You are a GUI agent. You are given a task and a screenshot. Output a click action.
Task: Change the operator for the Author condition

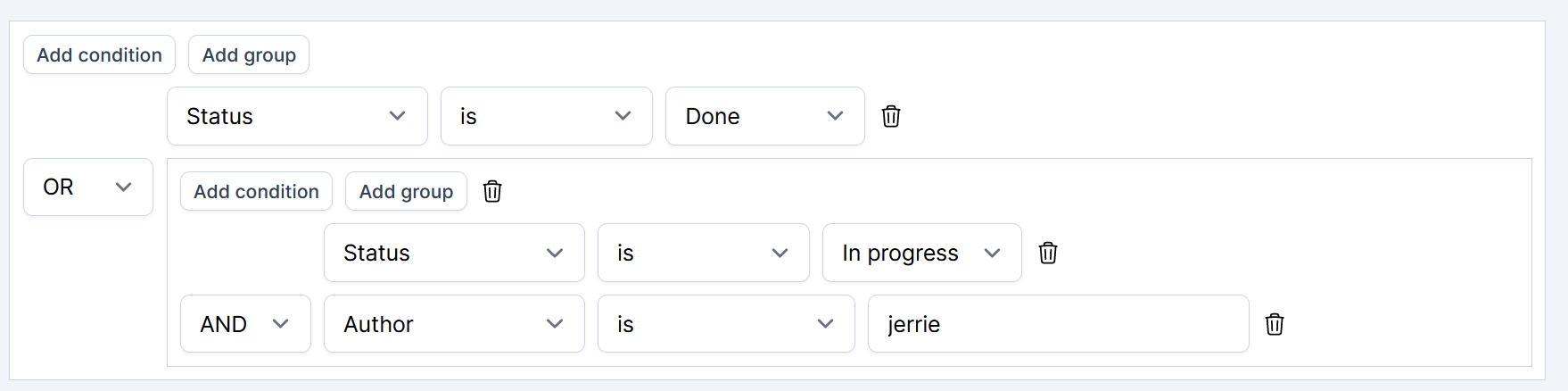click(725, 324)
